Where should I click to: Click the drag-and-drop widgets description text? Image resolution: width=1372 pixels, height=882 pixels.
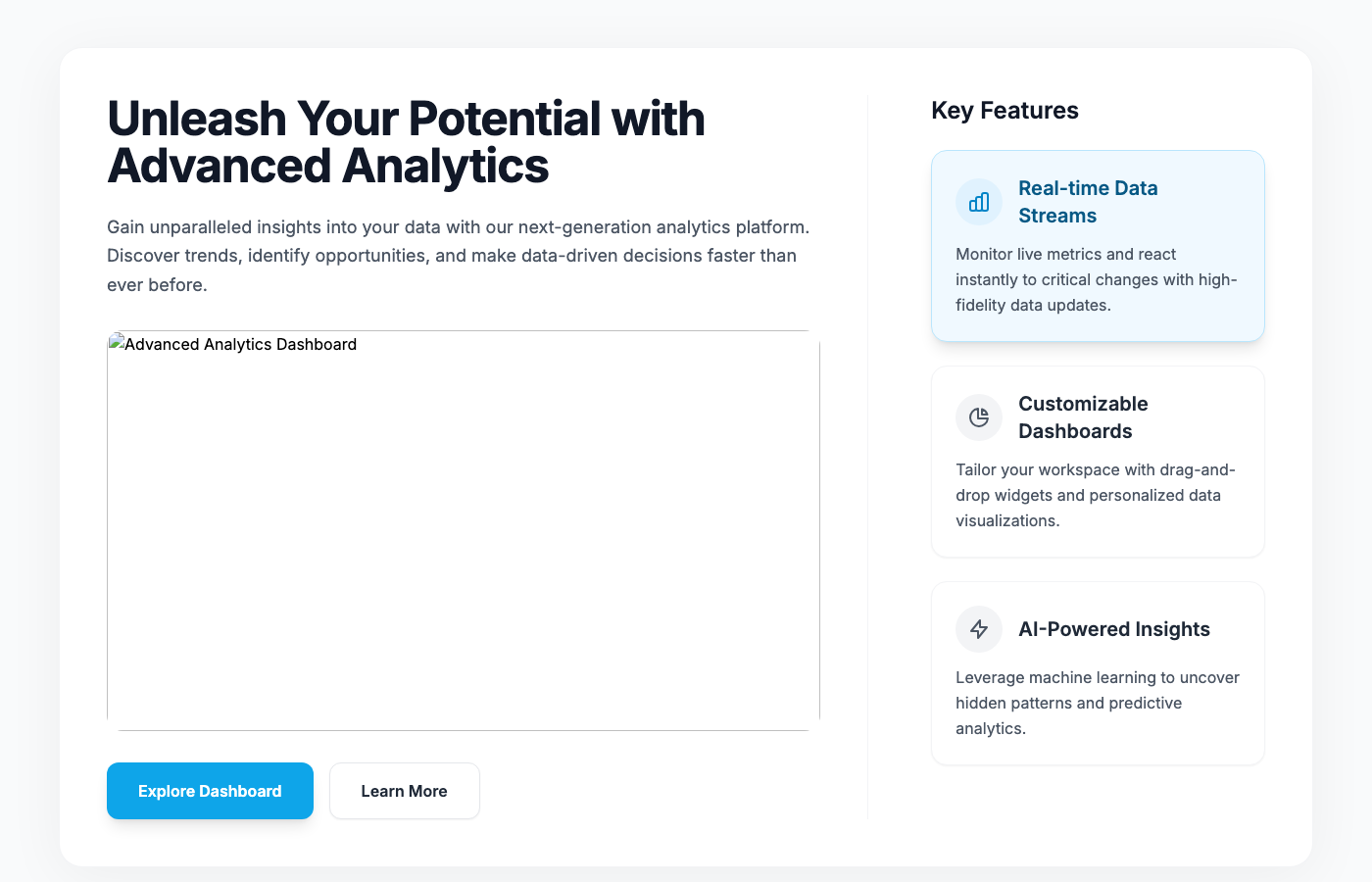1096,495
